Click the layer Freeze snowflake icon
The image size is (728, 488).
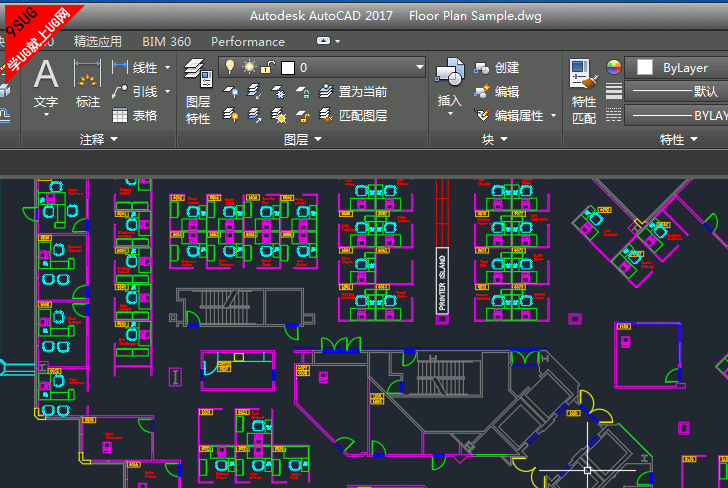tap(279, 91)
